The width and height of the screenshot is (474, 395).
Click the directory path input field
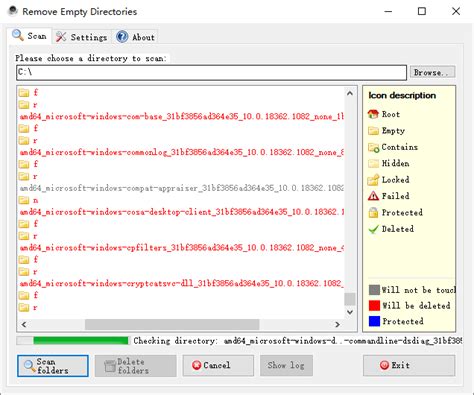(x=211, y=73)
